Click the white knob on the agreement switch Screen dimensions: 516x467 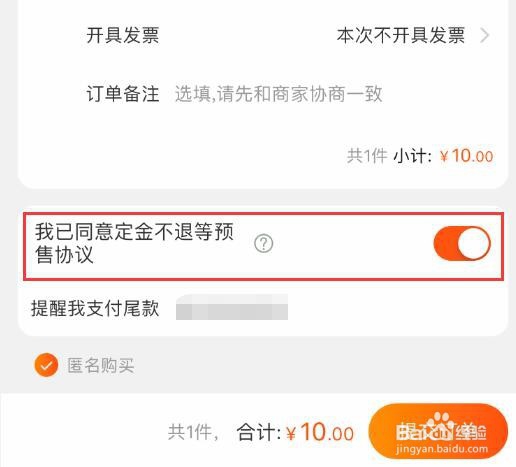point(473,243)
